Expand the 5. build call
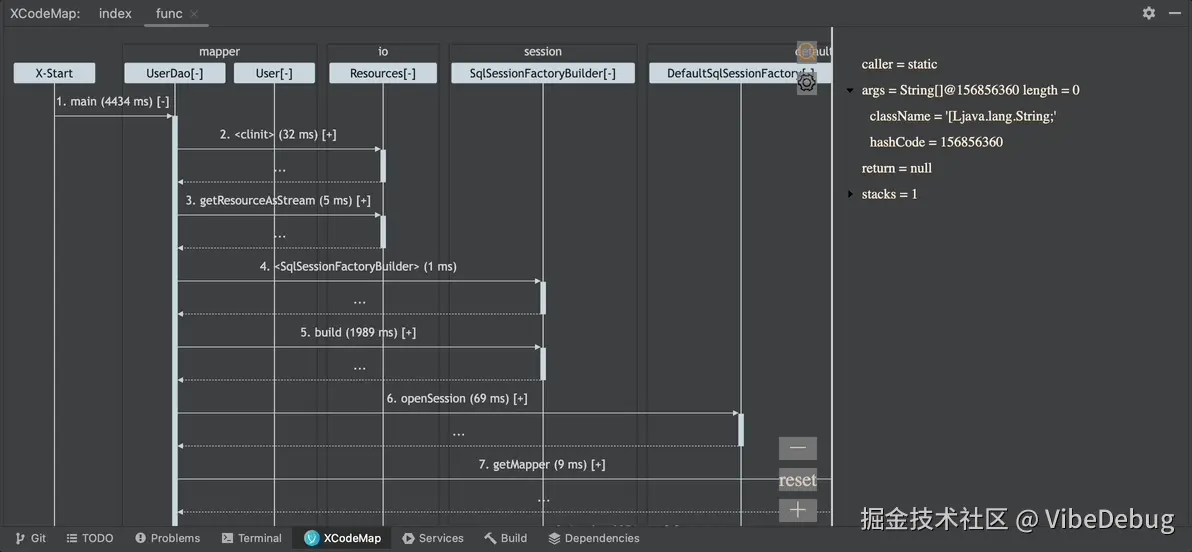This screenshot has width=1192, height=552. click(x=409, y=333)
